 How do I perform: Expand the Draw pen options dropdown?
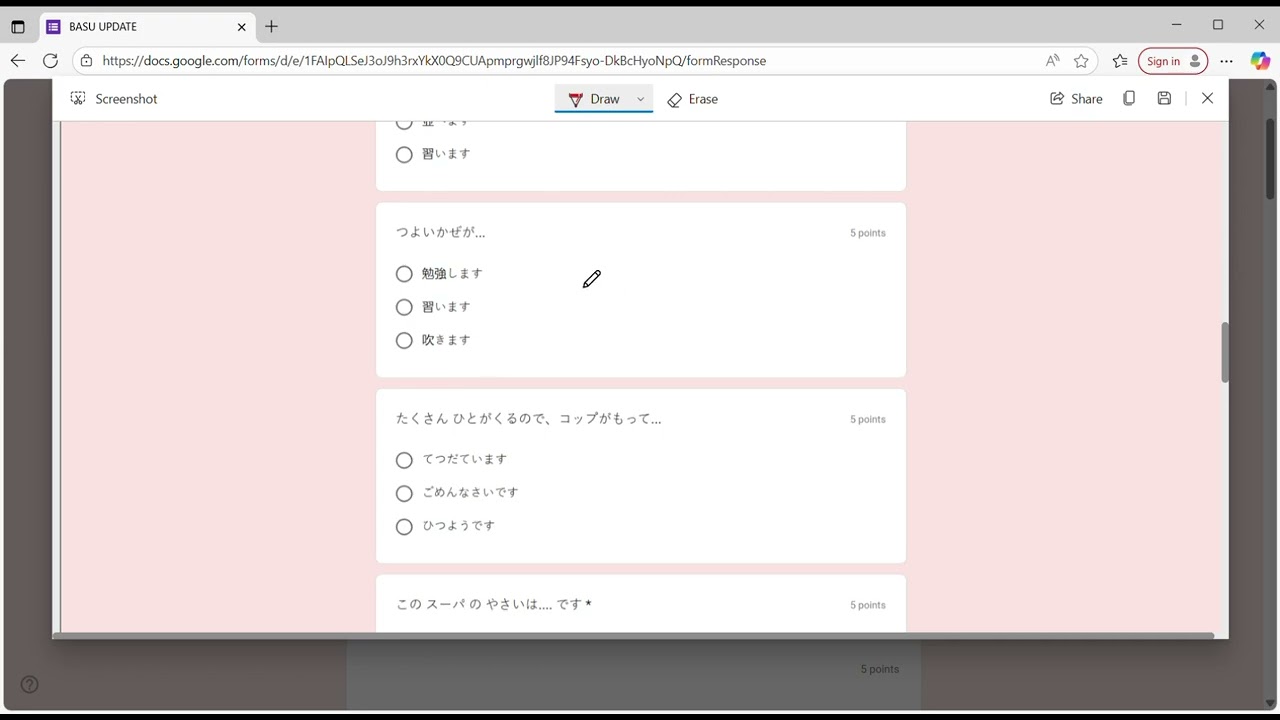641,99
